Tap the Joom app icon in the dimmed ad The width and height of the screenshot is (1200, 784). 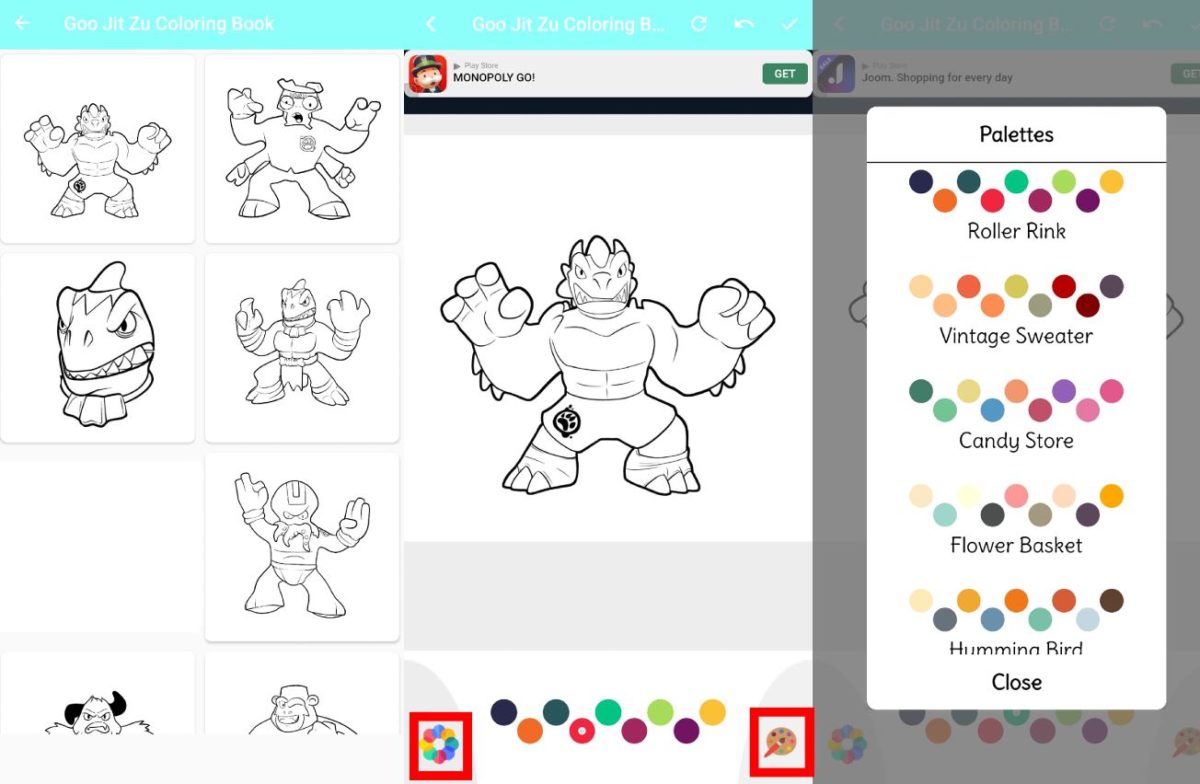point(836,74)
